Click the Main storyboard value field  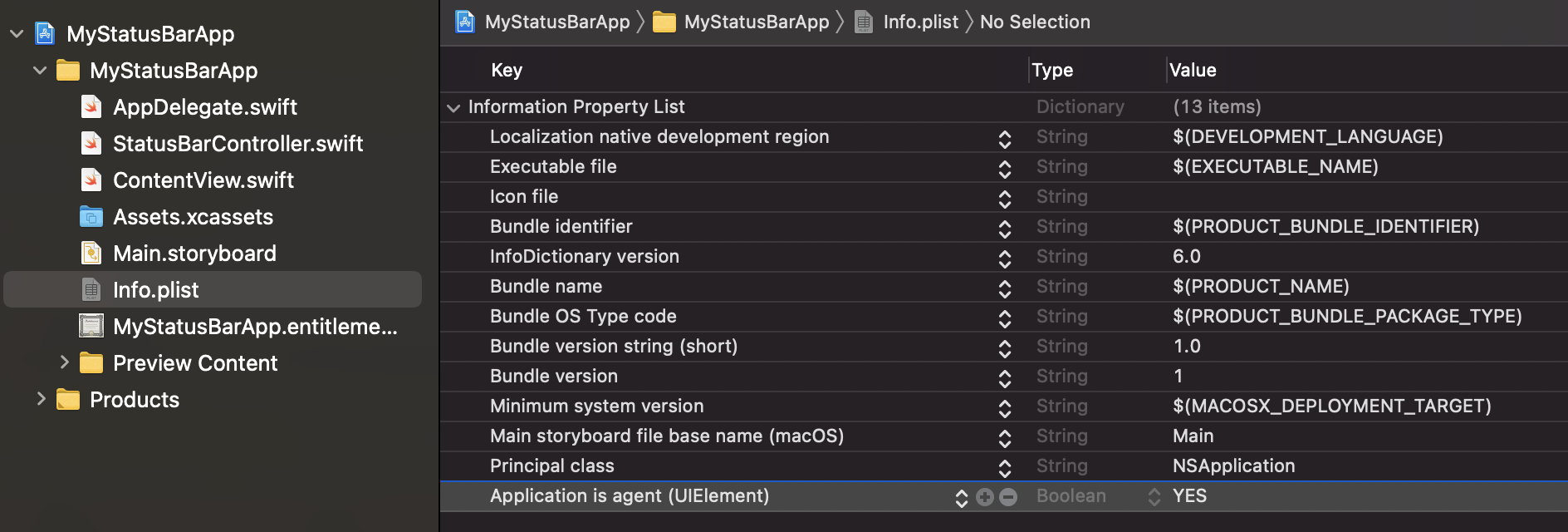(1193, 436)
